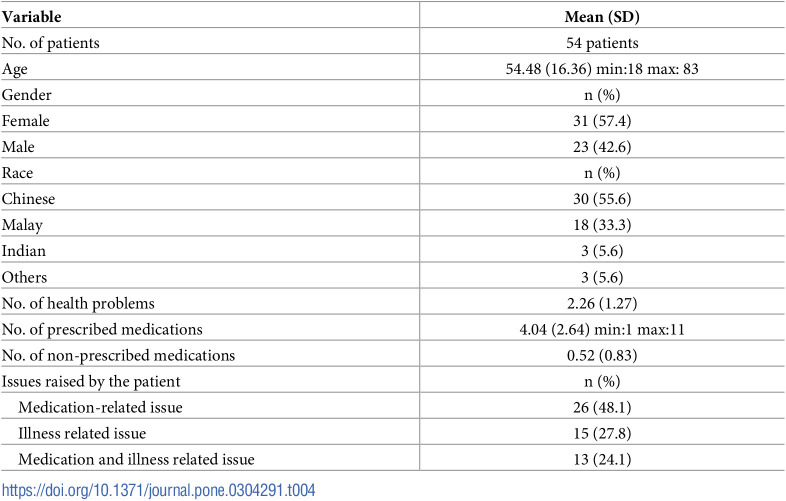Select the Malay row label
Image resolution: width=786 pixels, height=501 pixels.
[22, 225]
